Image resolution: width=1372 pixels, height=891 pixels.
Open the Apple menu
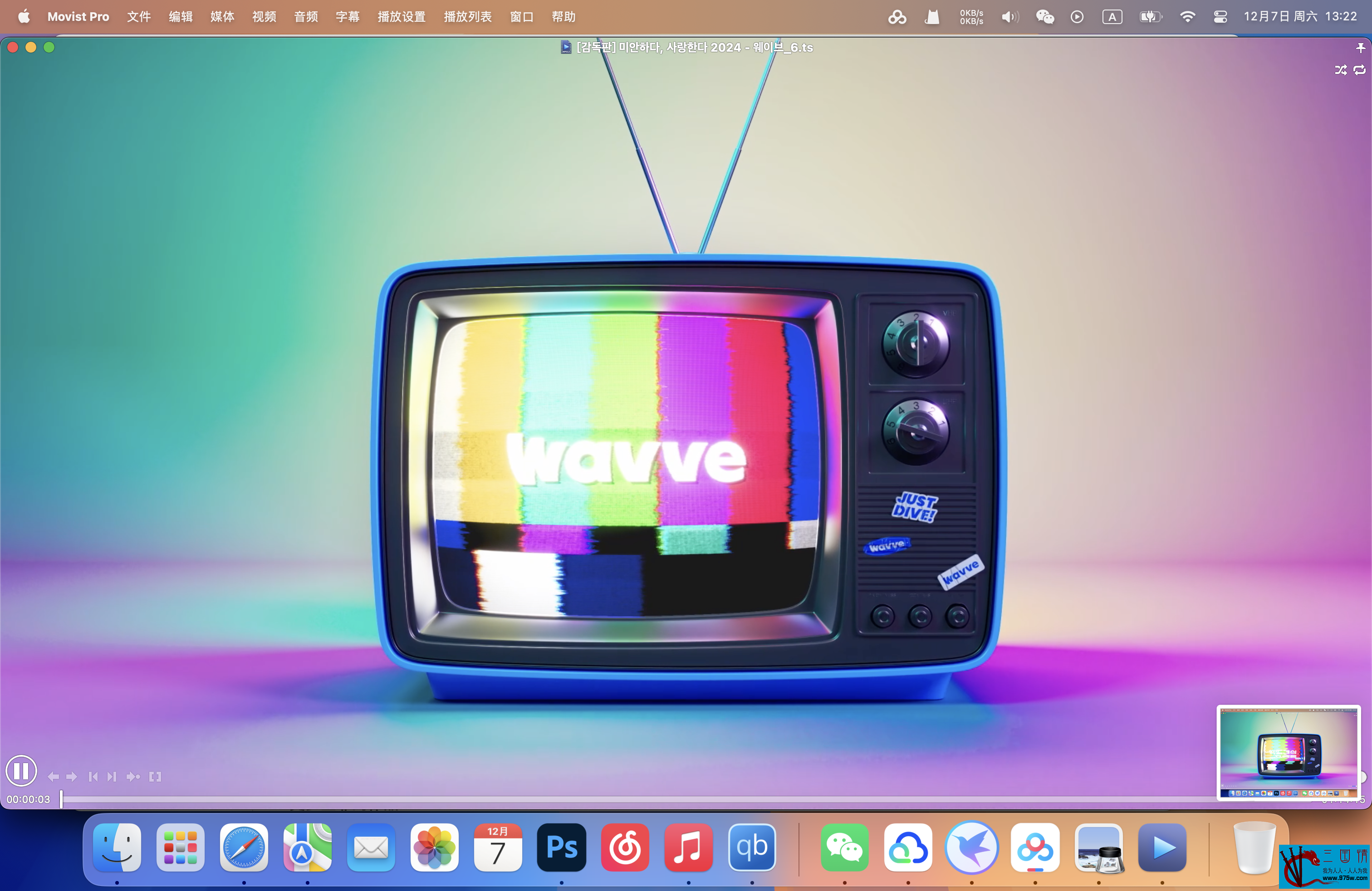(x=24, y=17)
